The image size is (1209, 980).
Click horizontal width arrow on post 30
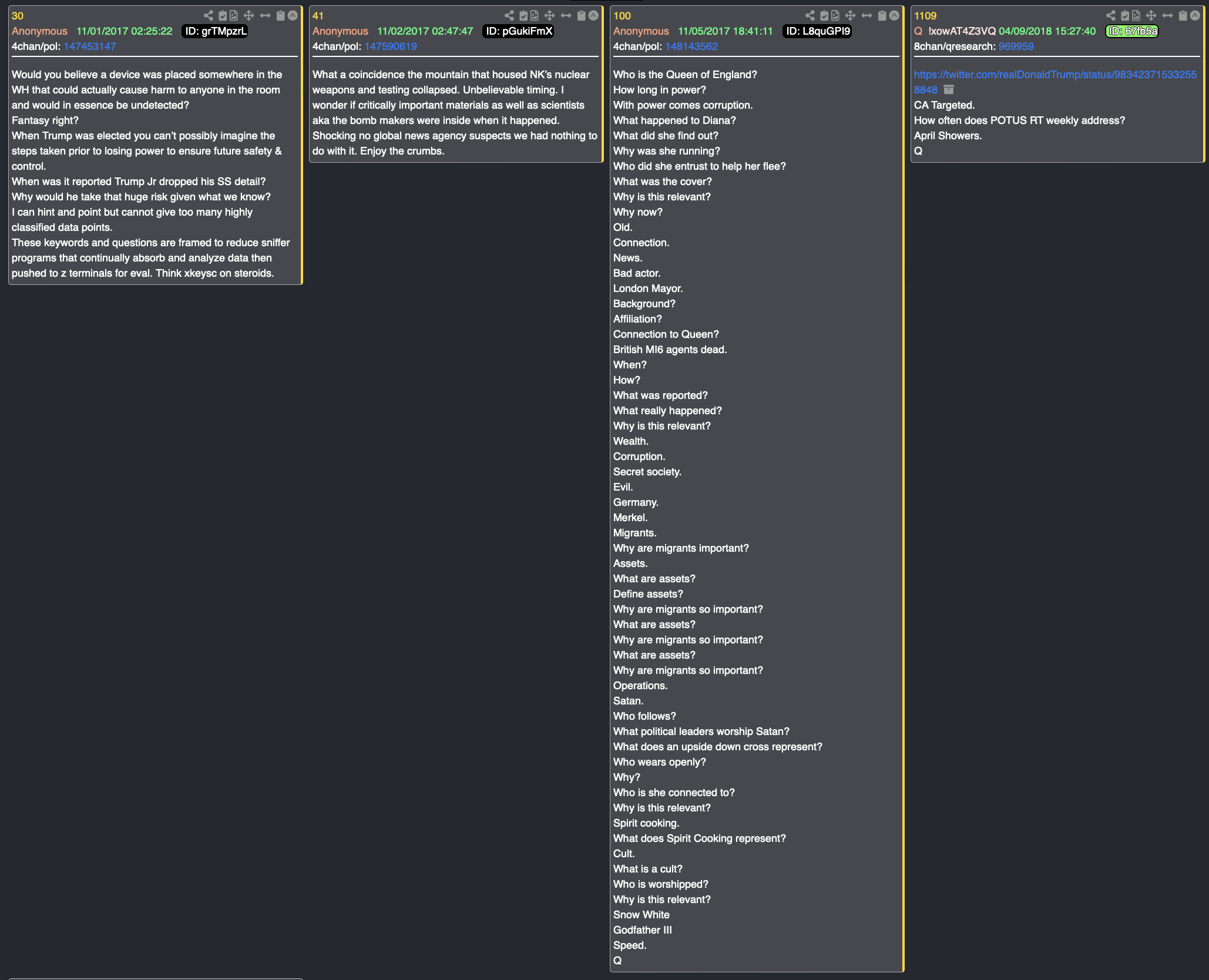[266, 16]
